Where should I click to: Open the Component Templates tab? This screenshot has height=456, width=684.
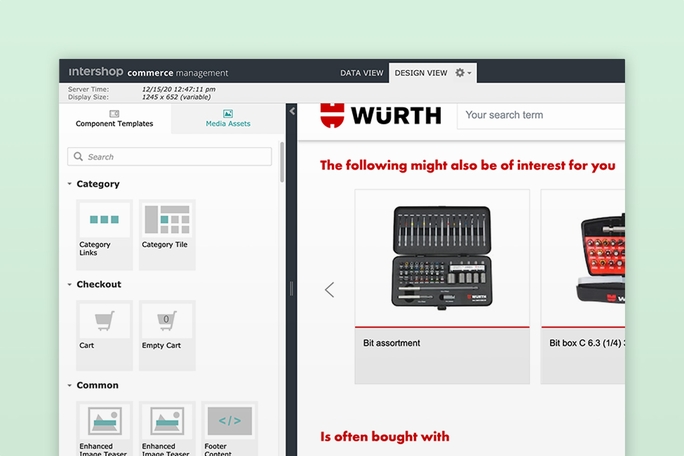[114, 119]
